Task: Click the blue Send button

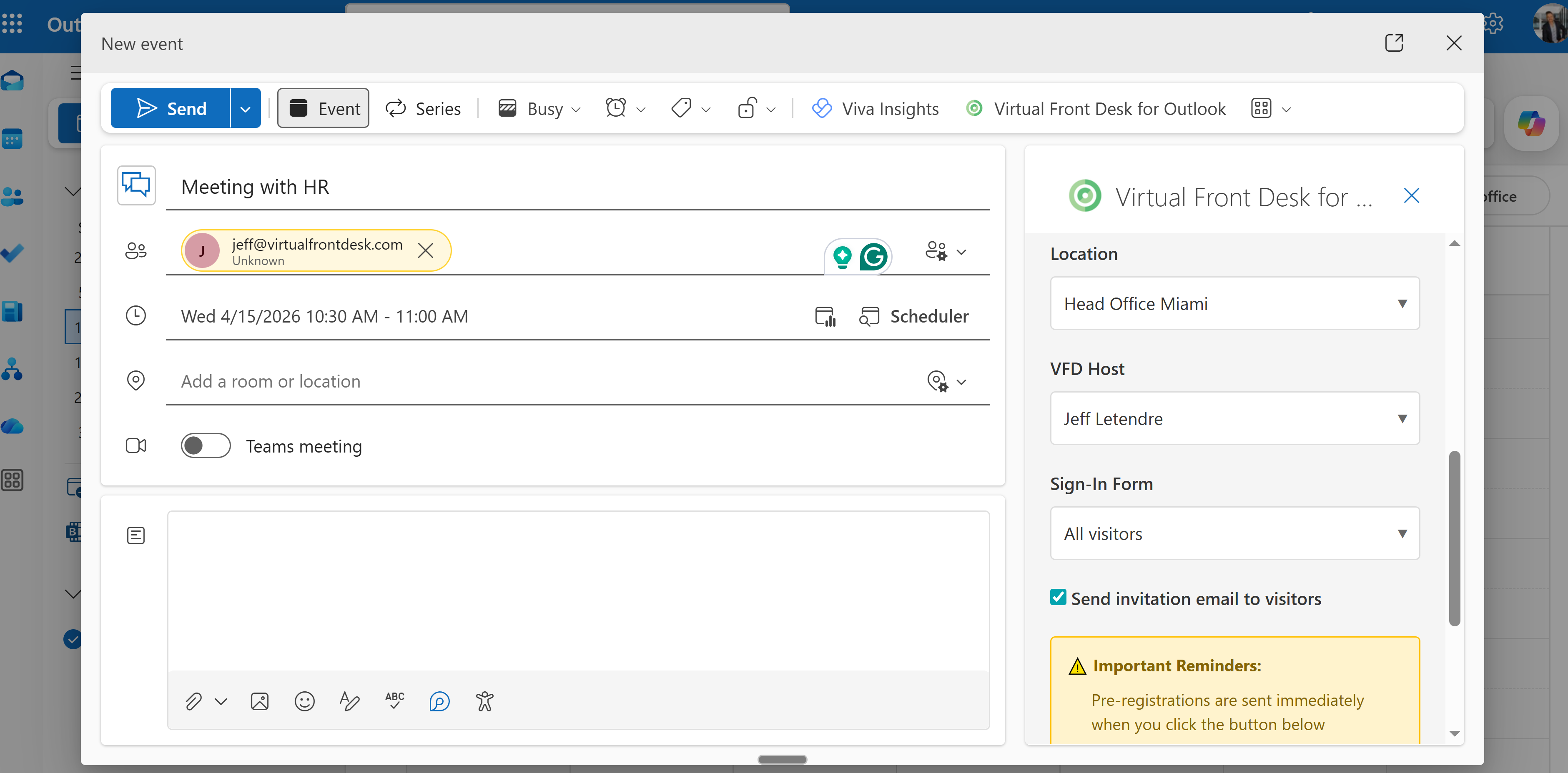Action: tap(171, 108)
